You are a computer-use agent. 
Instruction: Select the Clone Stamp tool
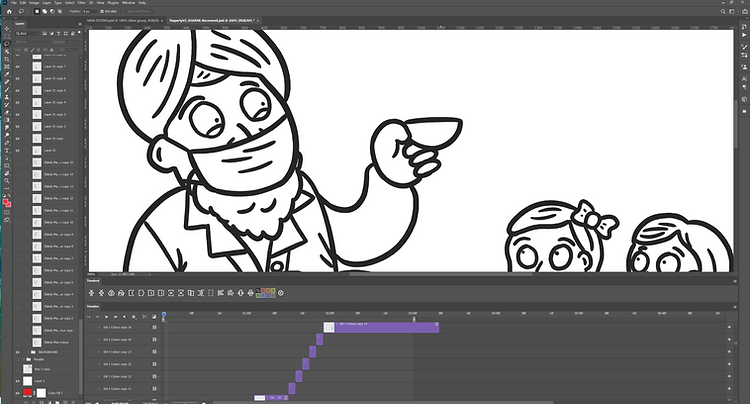click(x=7, y=97)
